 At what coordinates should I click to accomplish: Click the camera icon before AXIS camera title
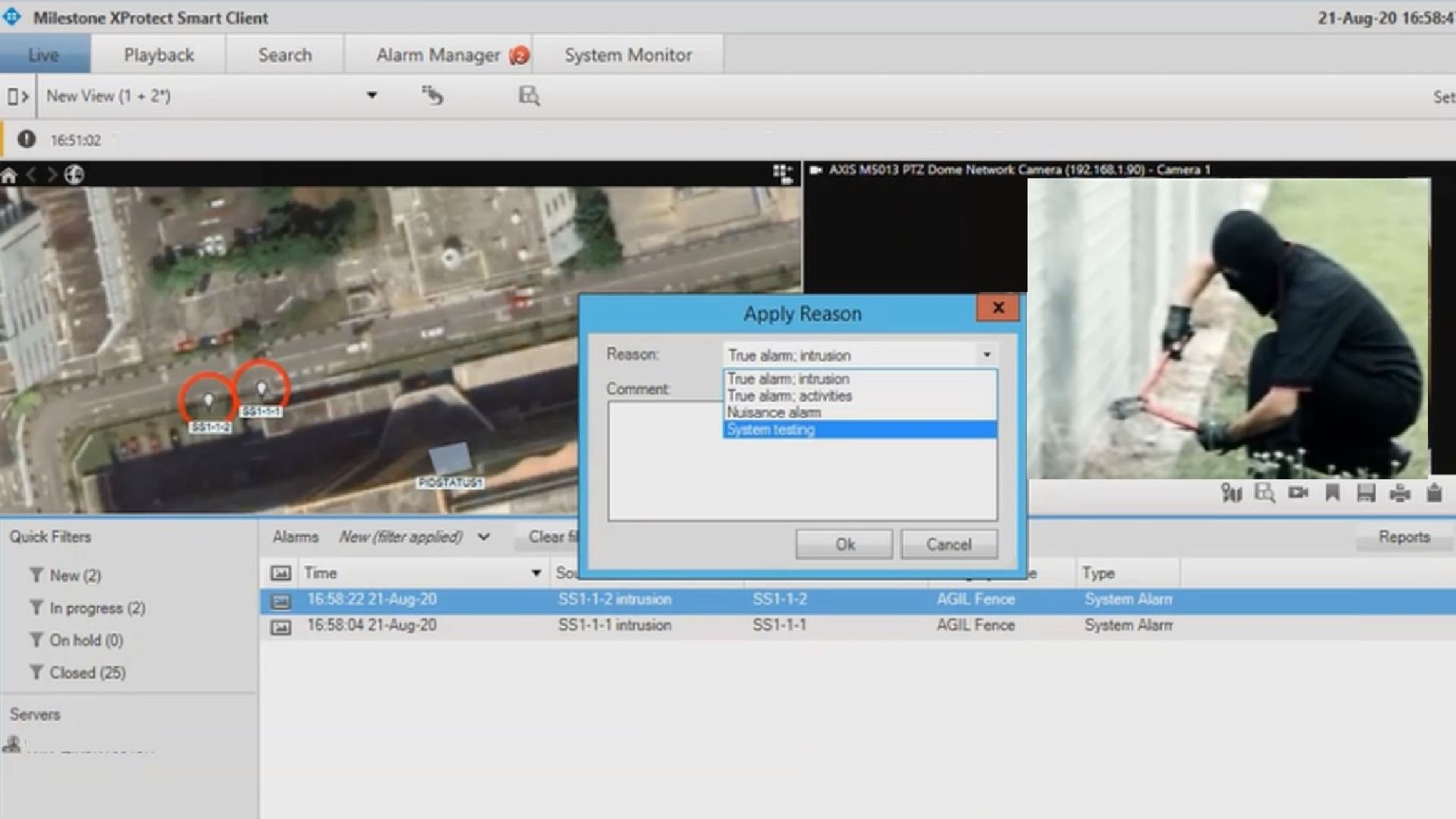816,170
